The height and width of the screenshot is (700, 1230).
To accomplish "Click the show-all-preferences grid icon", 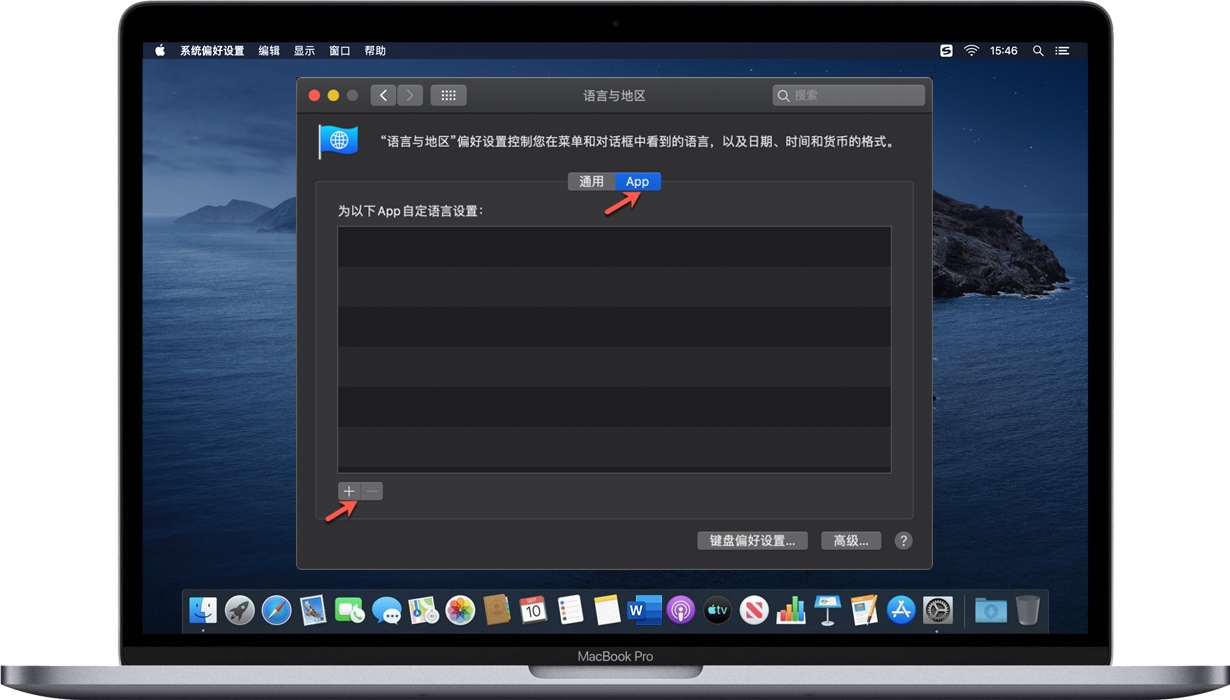I will pyautogui.click(x=448, y=94).
